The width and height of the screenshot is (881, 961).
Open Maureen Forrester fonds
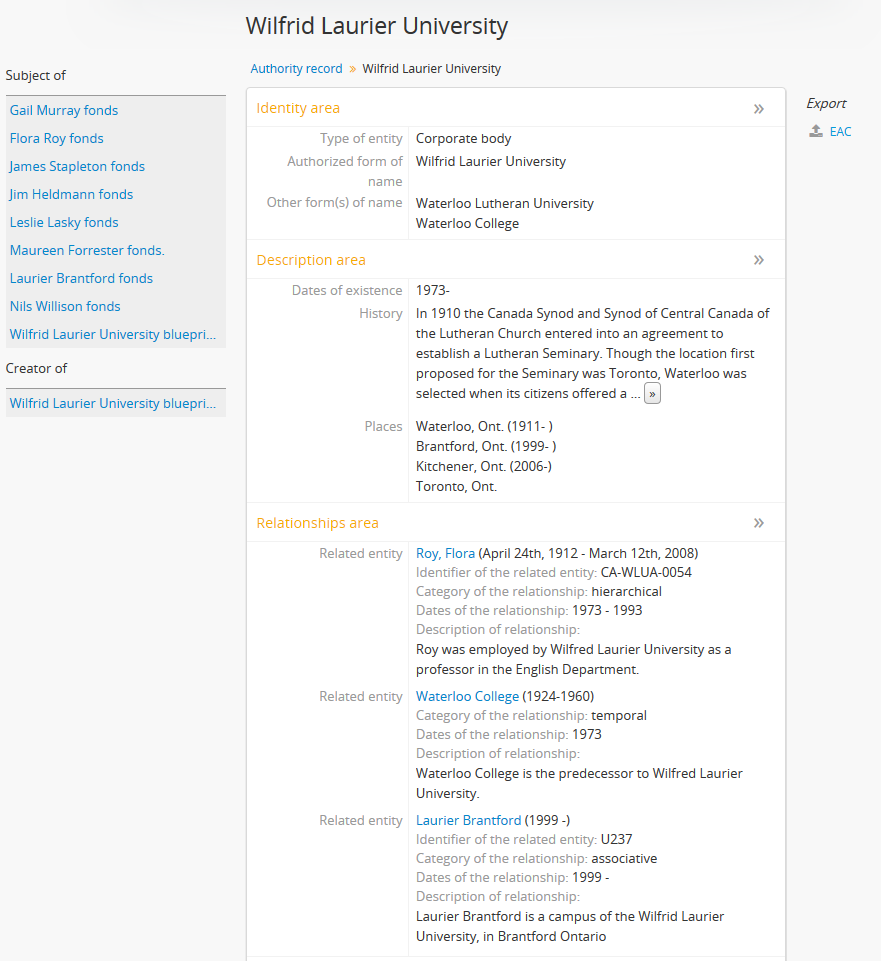(x=87, y=251)
